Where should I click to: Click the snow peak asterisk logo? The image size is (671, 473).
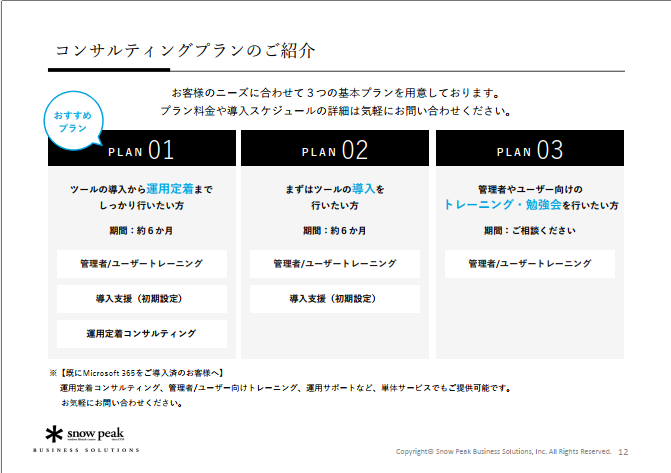(54, 434)
